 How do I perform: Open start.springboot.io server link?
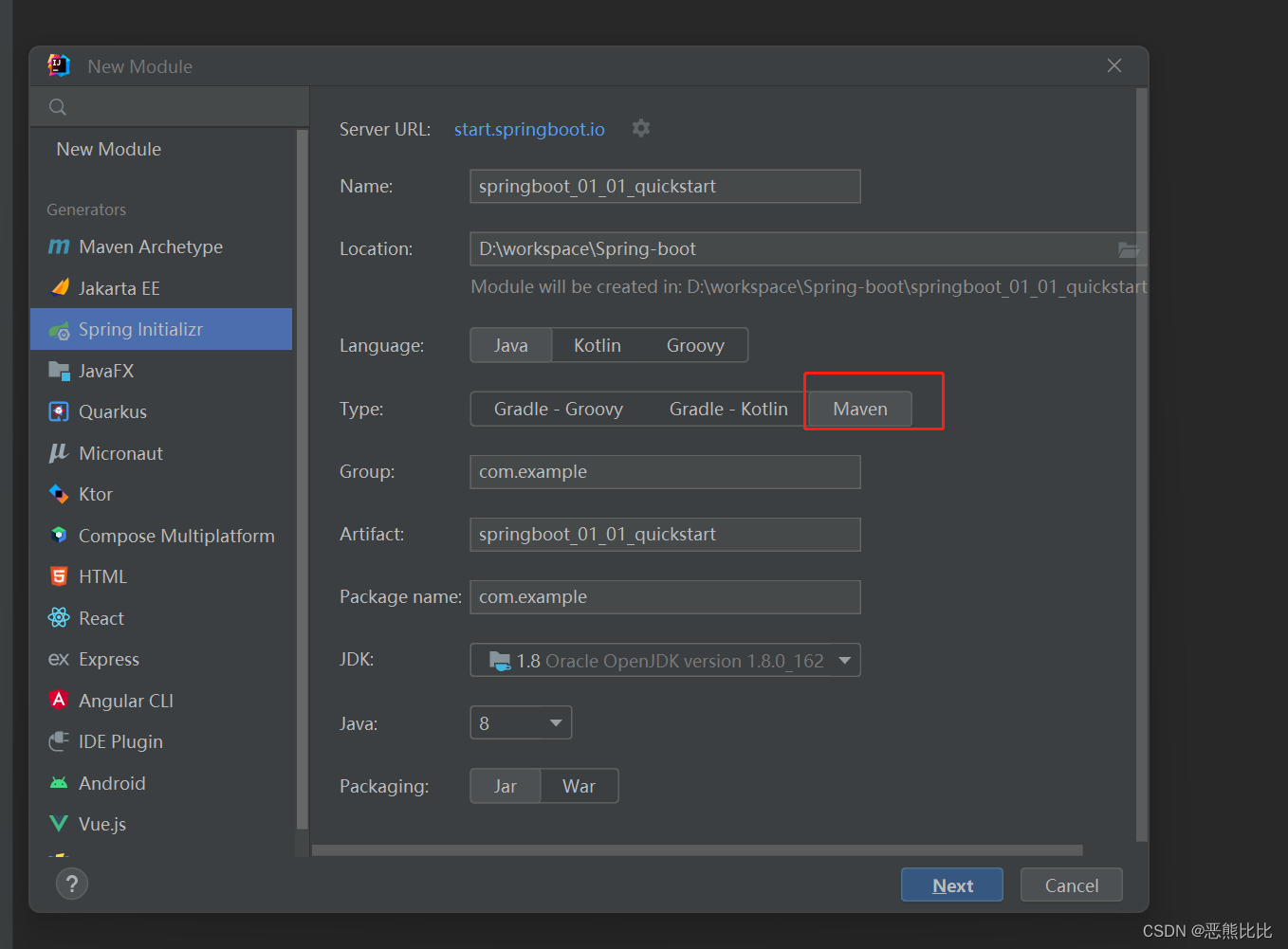click(x=529, y=129)
